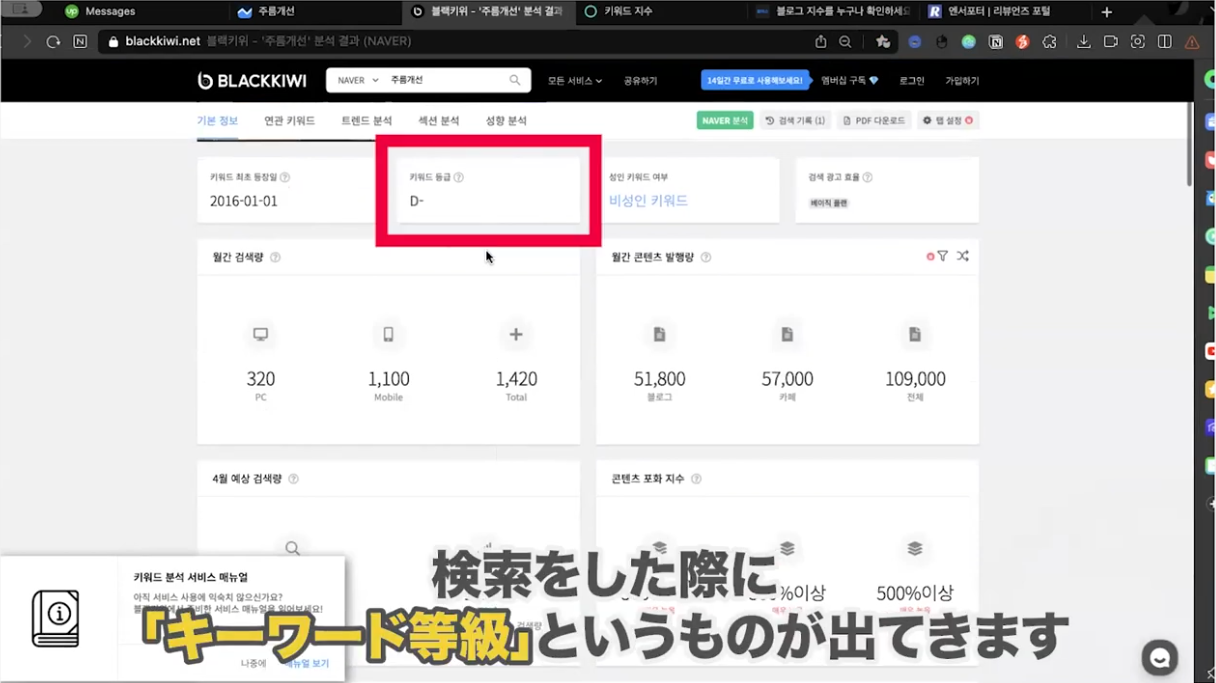The image size is (1216, 683).
Task: Select the 섹션 분석 tab
Action: pos(438,121)
